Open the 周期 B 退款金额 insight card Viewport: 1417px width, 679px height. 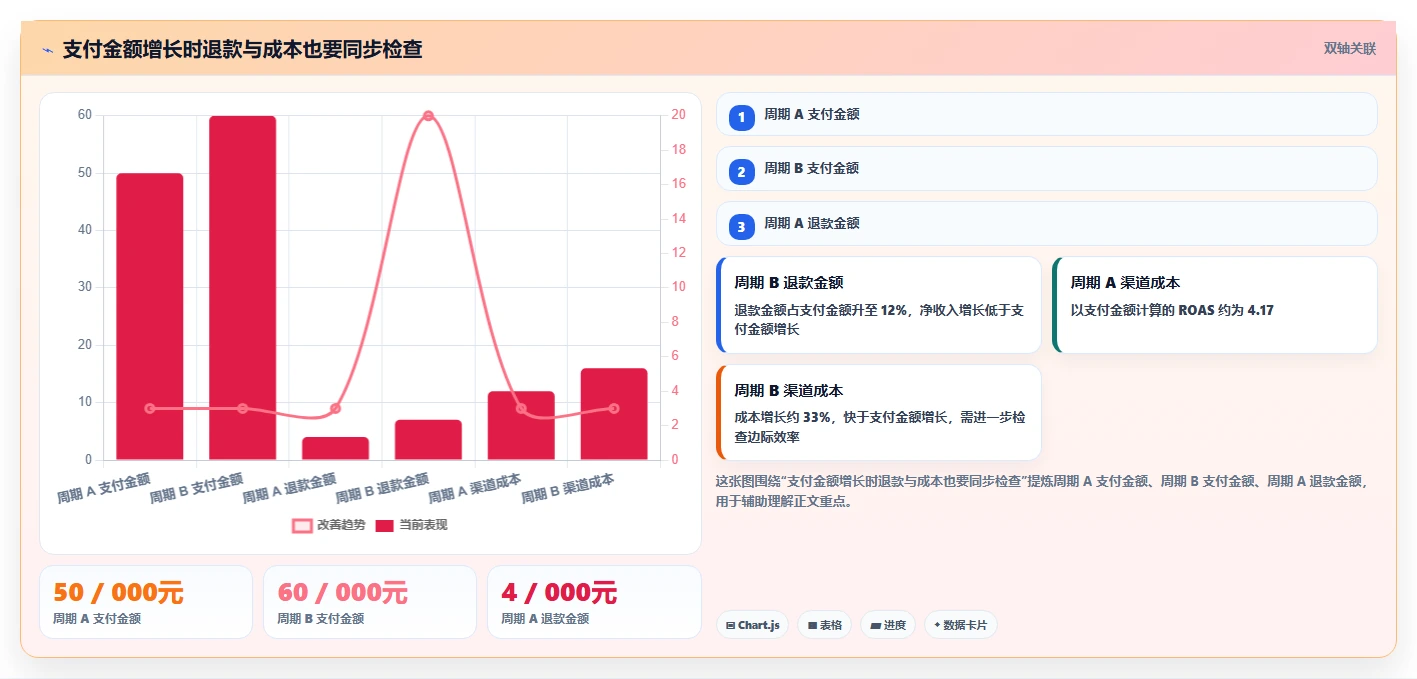point(879,305)
